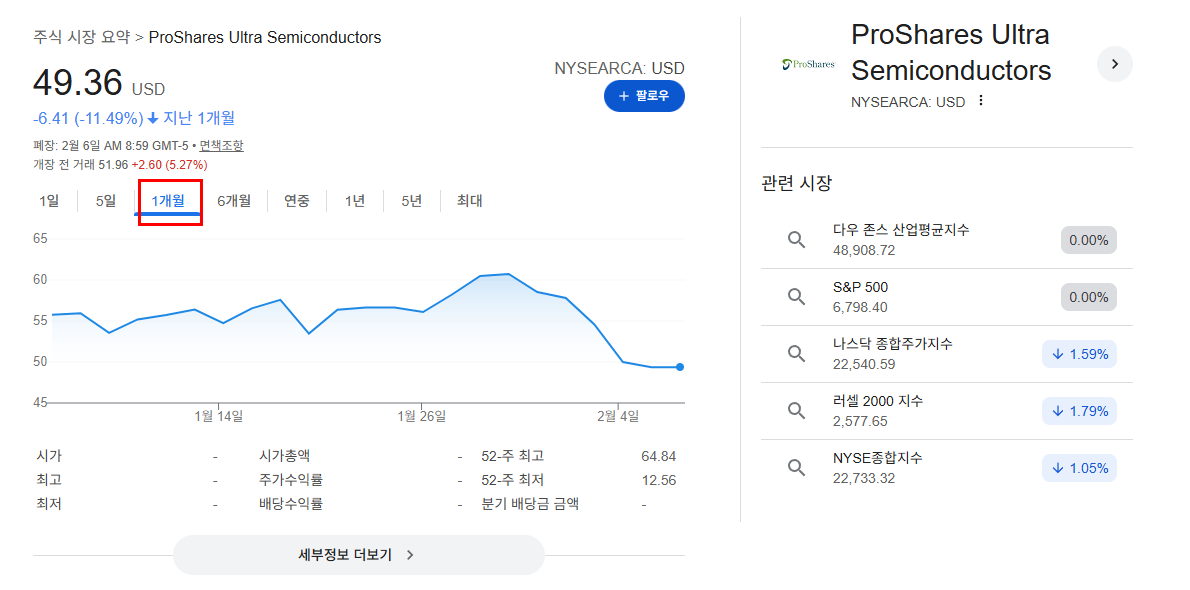Select the 5년 chart range
Image resolution: width=1190 pixels, height=590 pixels.
pyautogui.click(x=411, y=201)
